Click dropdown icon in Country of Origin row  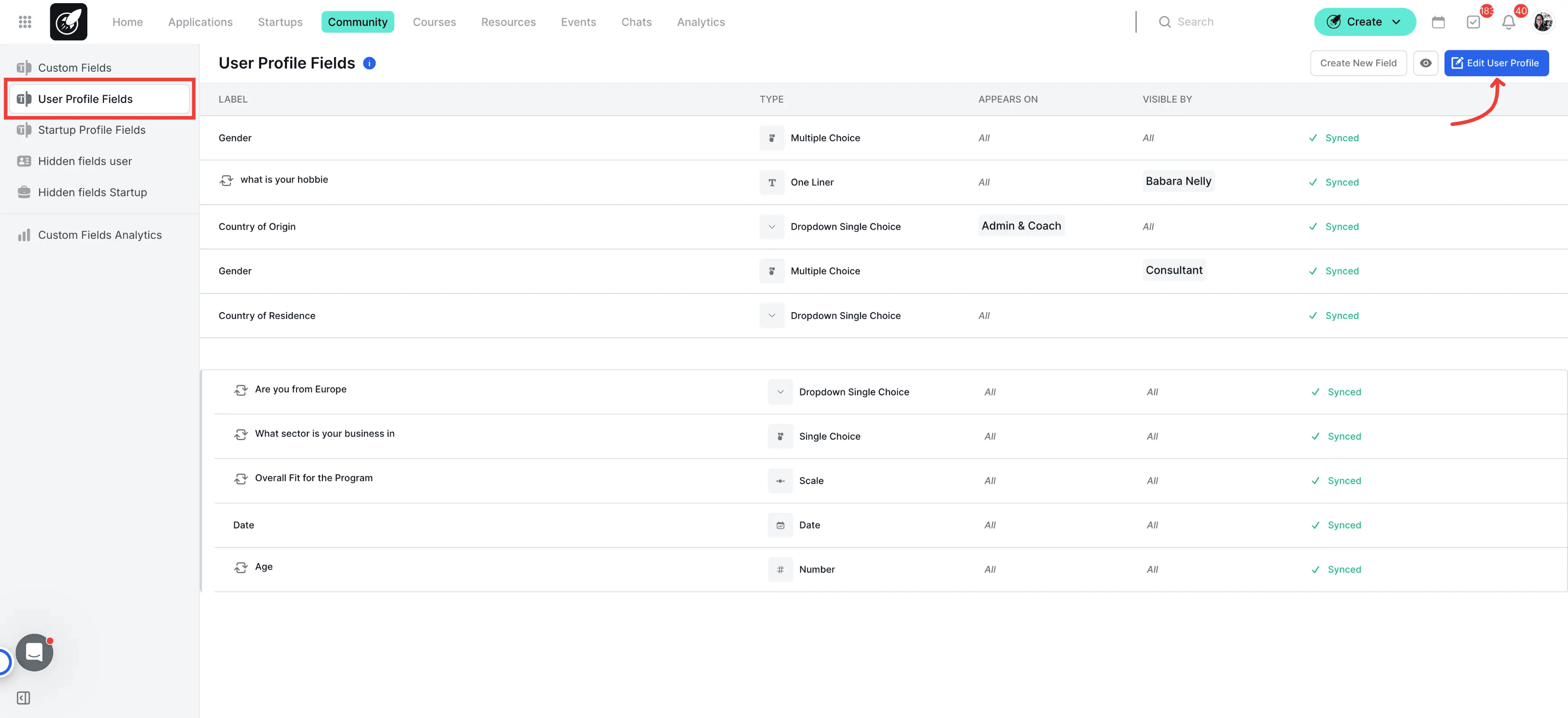click(772, 226)
